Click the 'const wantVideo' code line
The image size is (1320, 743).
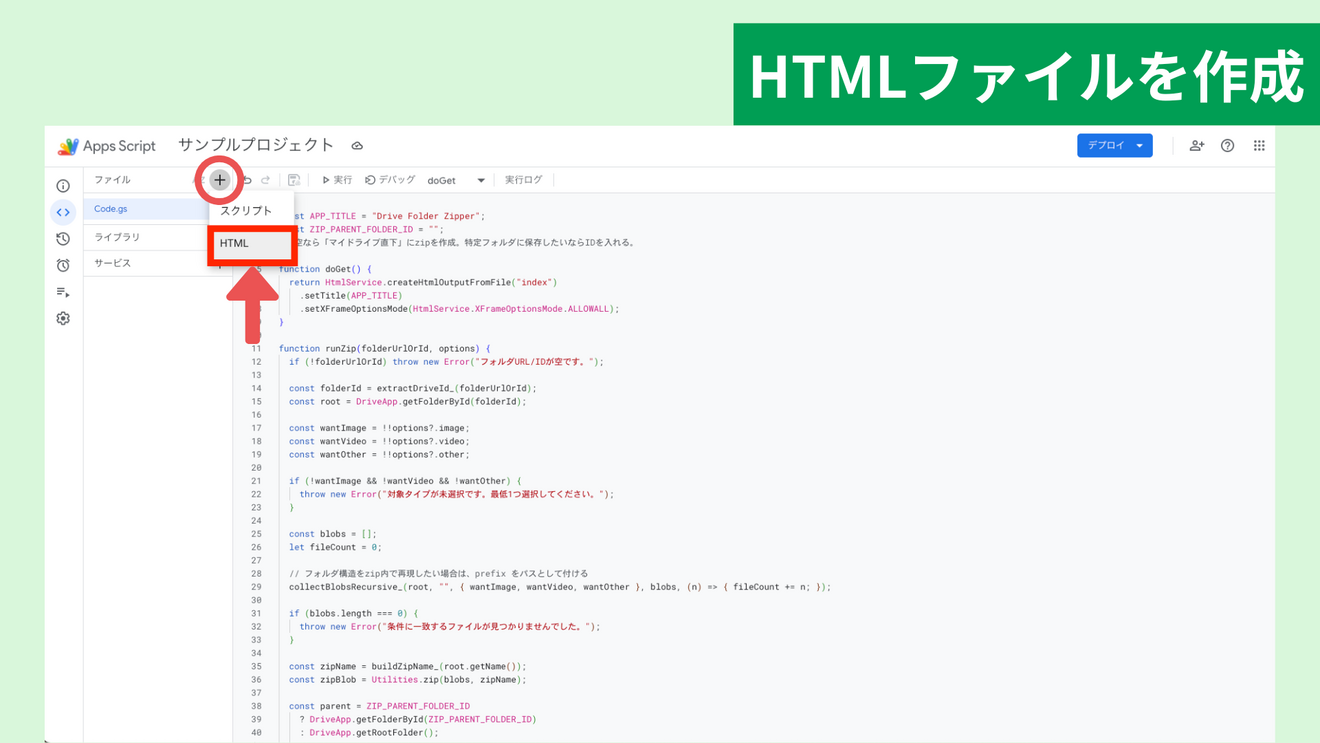tap(379, 441)
